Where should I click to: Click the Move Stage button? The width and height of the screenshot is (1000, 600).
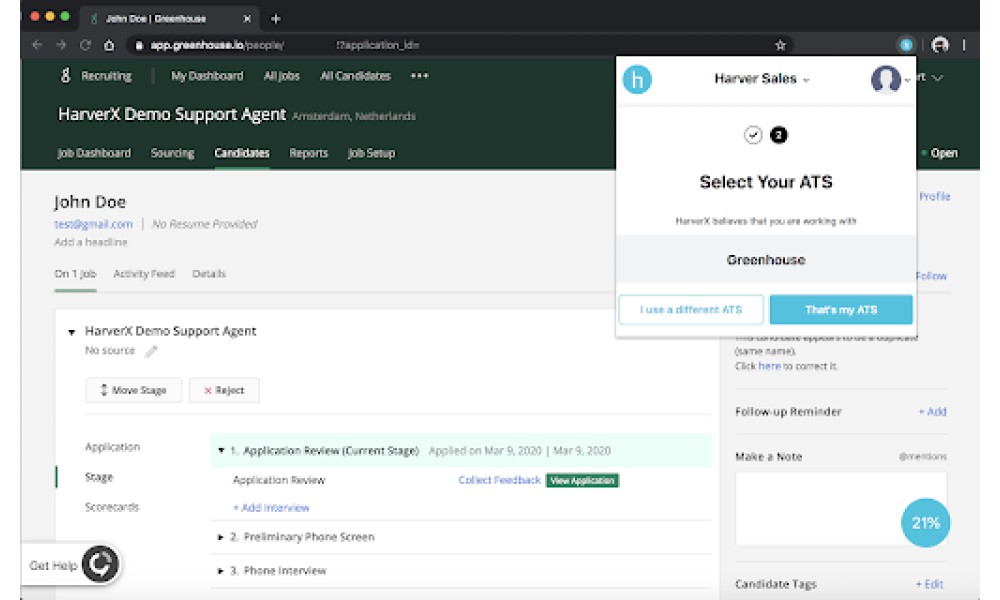pyautogui.click(x=133, y=390)
